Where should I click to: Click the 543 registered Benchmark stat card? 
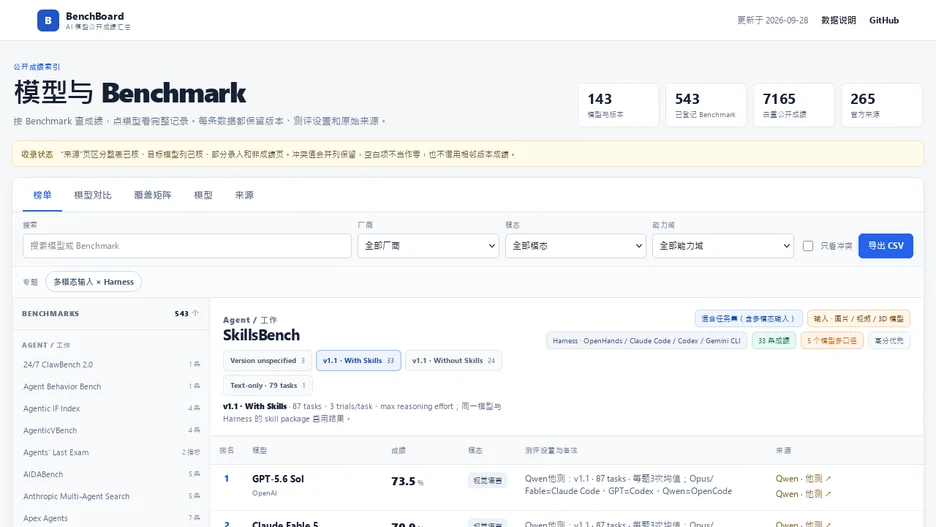(x=706, y=105)
